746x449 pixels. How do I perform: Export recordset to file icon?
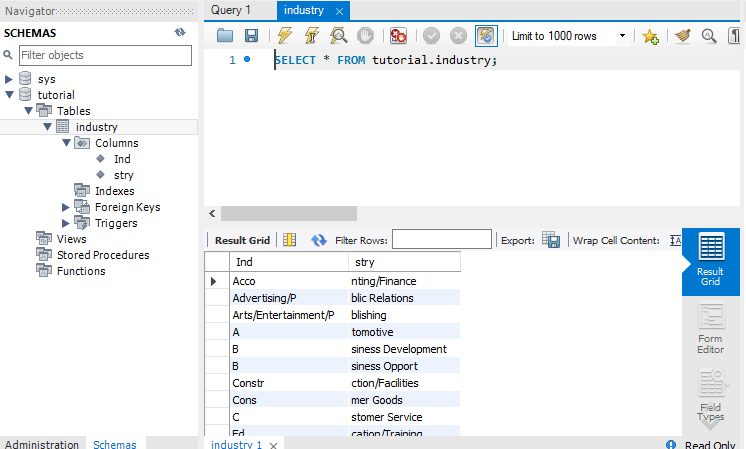550,240
